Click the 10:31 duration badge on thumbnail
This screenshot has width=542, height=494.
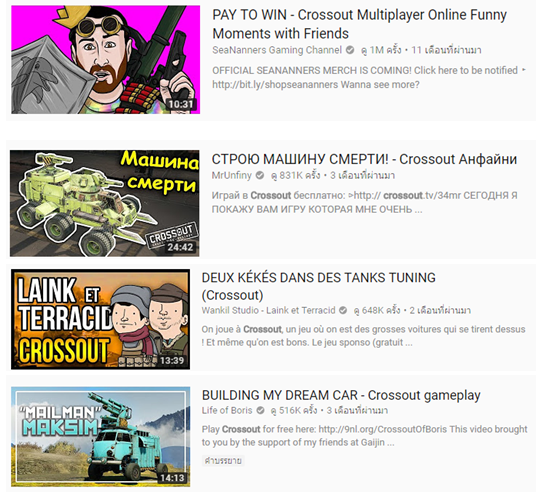point(180,104)
